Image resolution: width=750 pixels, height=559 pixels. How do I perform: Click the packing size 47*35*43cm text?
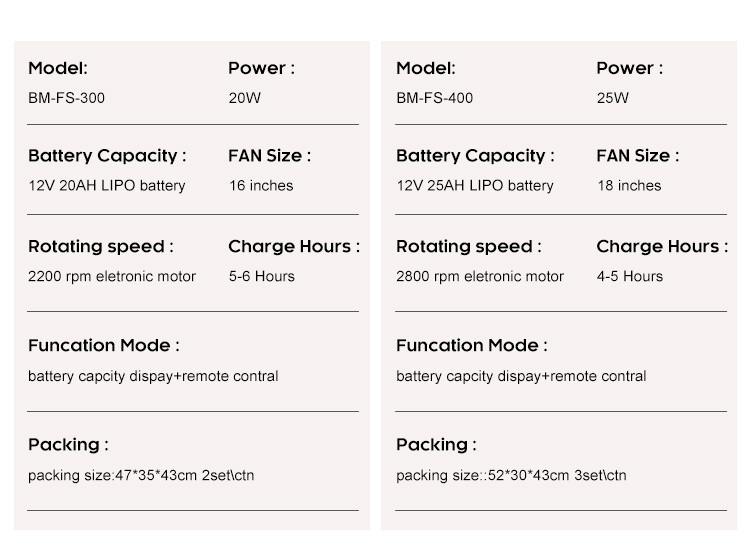pyautogui.click(x=141, y=475)
